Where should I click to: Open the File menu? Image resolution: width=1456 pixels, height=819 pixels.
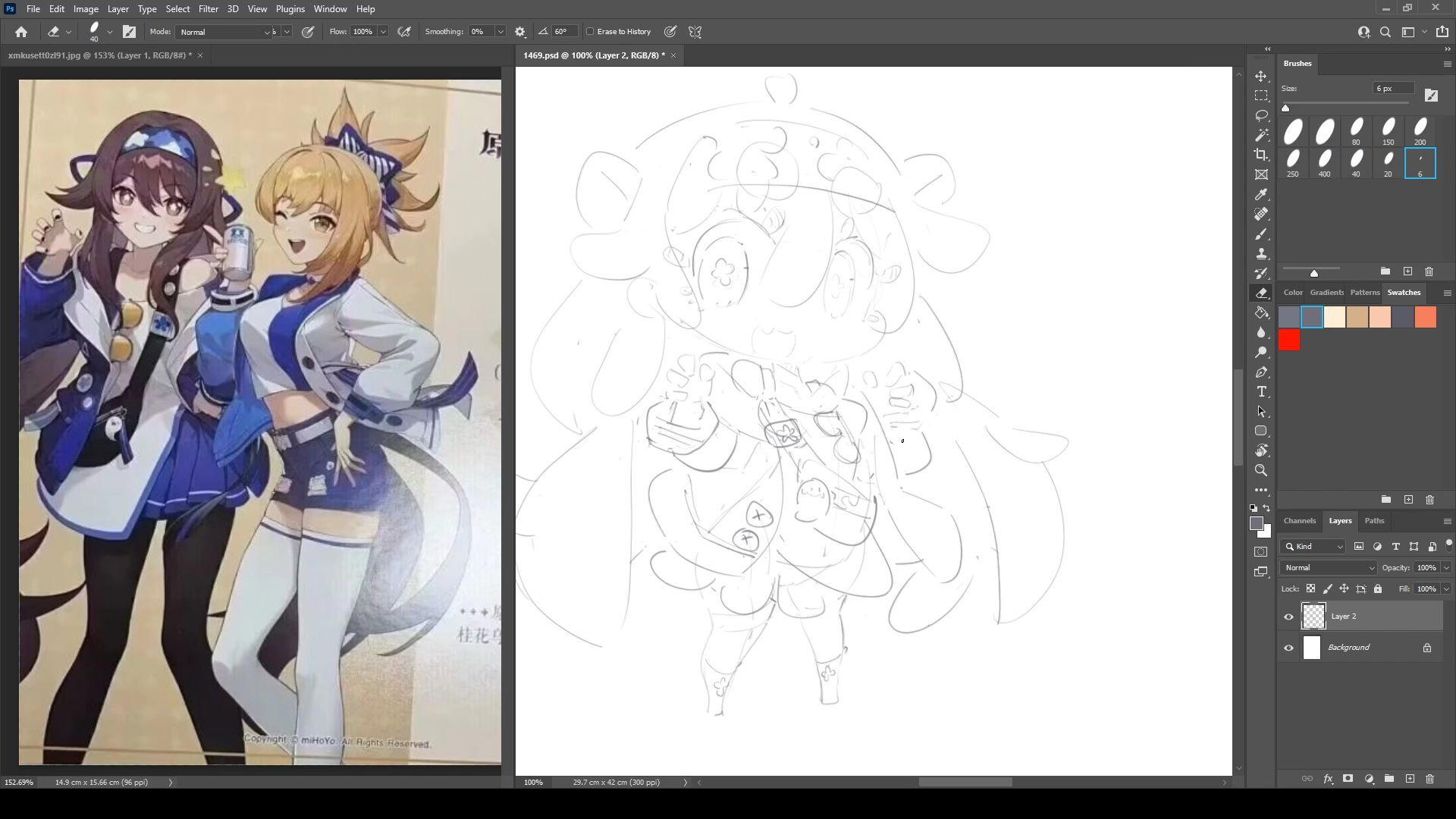tap(33, 9)
